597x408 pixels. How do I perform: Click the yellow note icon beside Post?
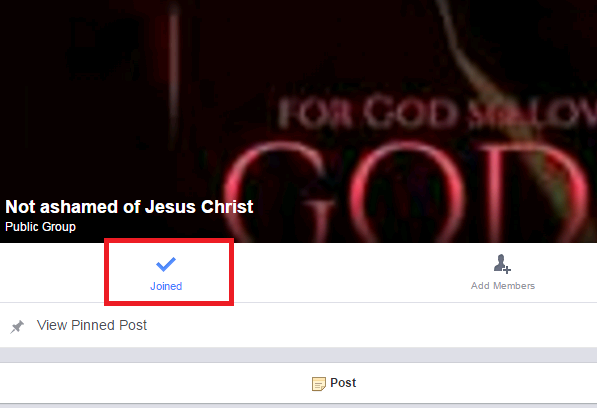319,384
